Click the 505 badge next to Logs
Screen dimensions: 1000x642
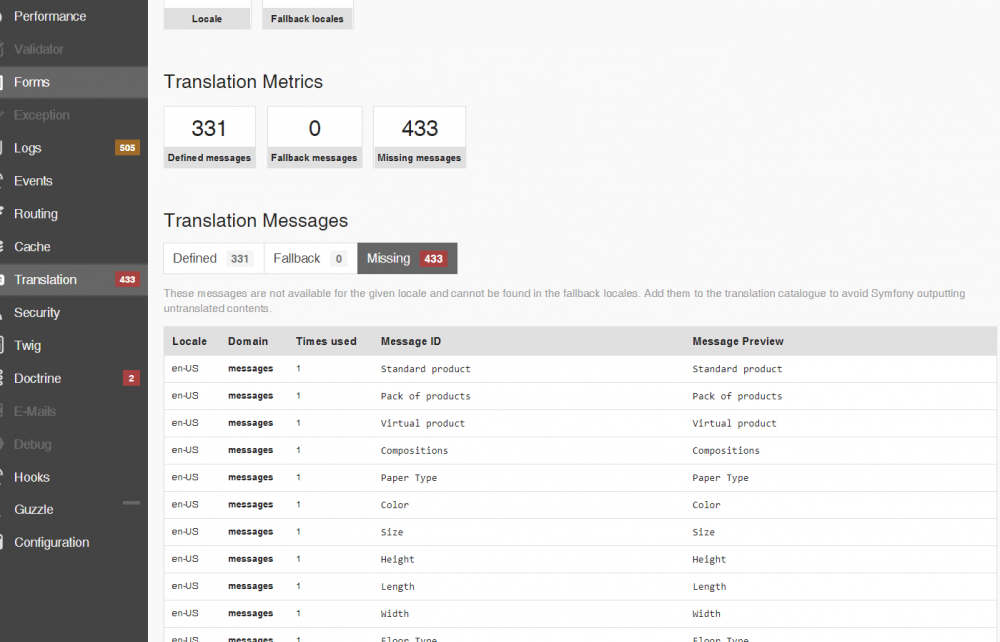coord(128,148)
